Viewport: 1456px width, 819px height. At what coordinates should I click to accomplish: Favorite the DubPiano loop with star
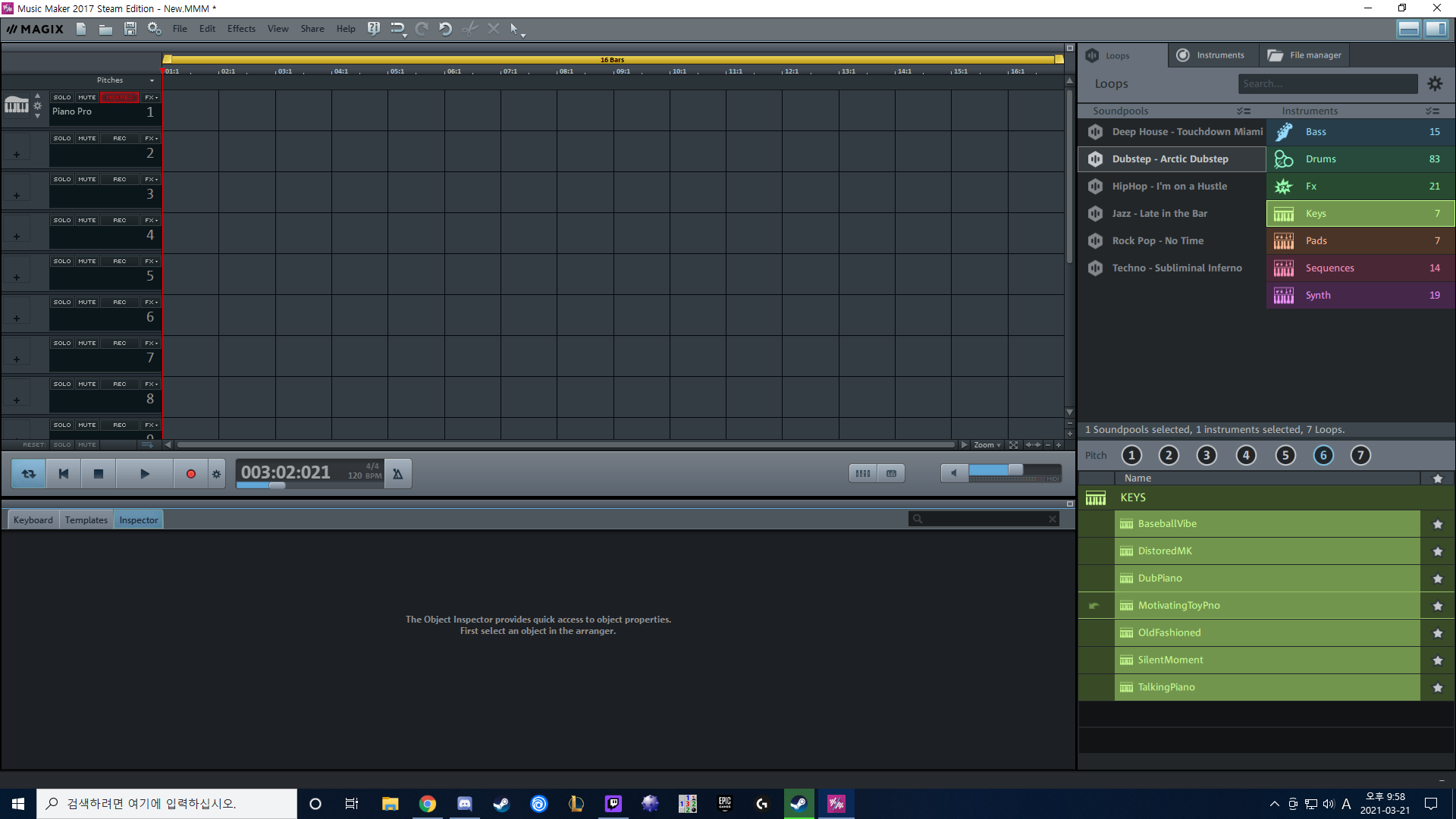pos(1437,579)
